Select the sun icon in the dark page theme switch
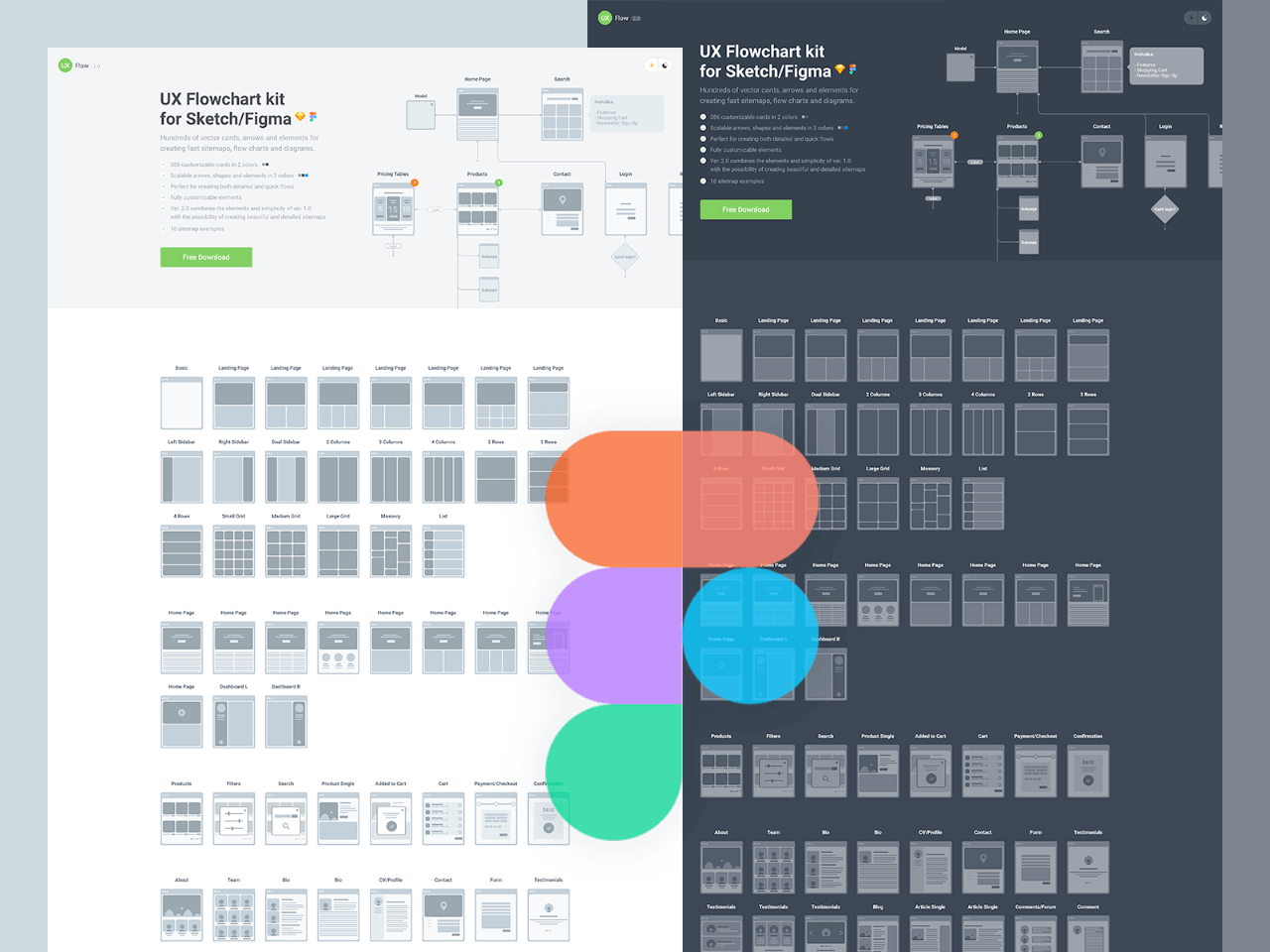This screenshot has height=952, width=1270. (1192, 18)
